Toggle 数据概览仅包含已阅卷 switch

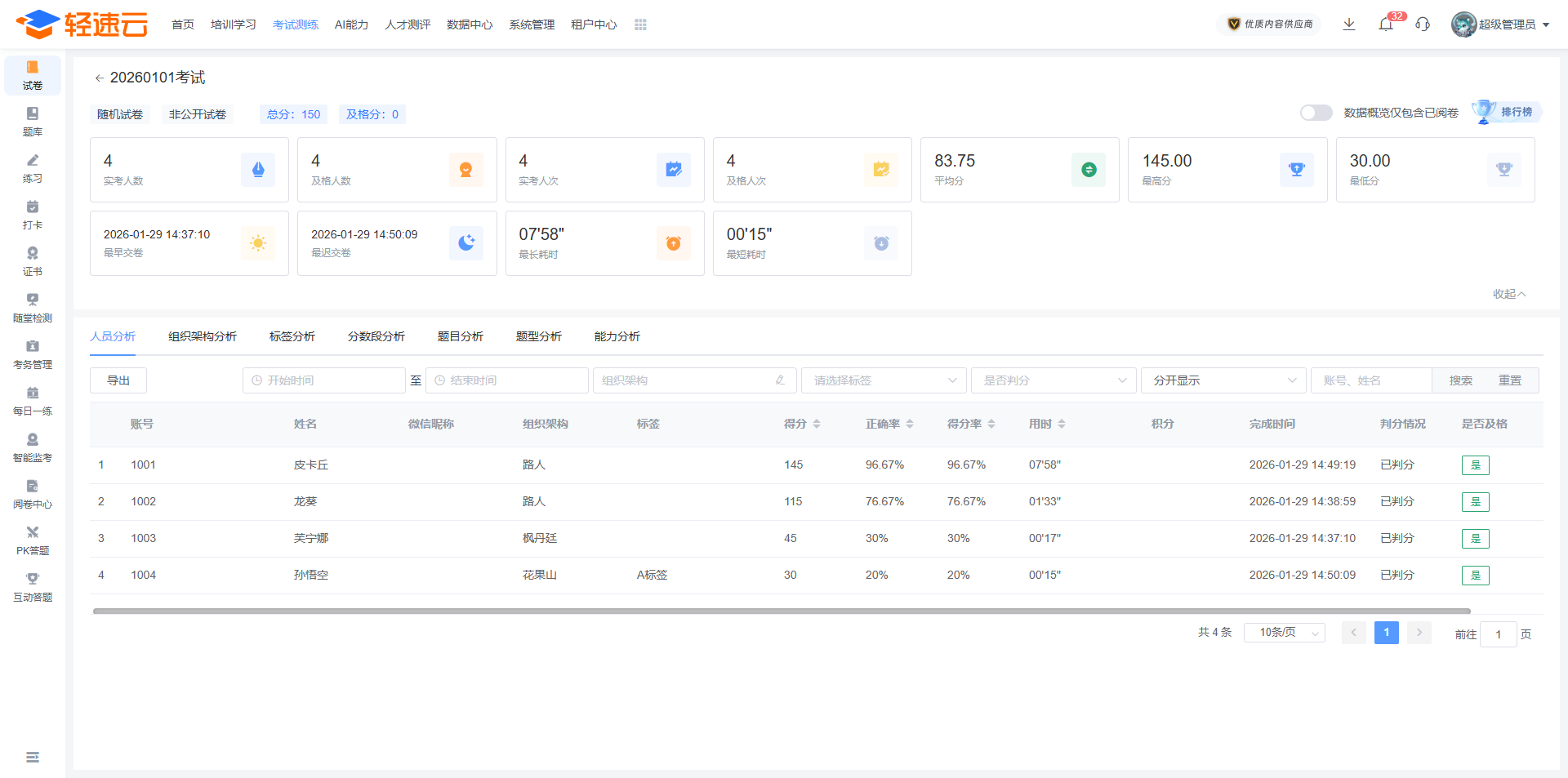[x=1316, y=113]
